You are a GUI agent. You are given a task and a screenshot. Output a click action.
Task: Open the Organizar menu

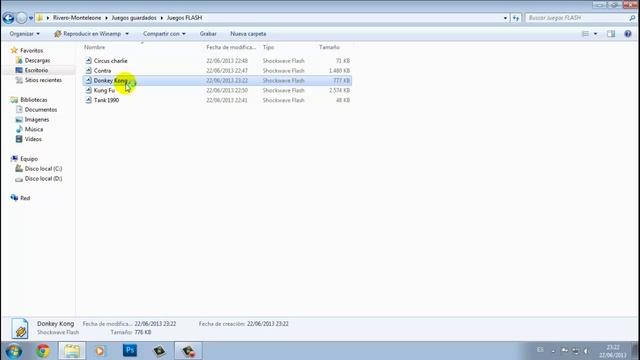[x=24, y=34]
